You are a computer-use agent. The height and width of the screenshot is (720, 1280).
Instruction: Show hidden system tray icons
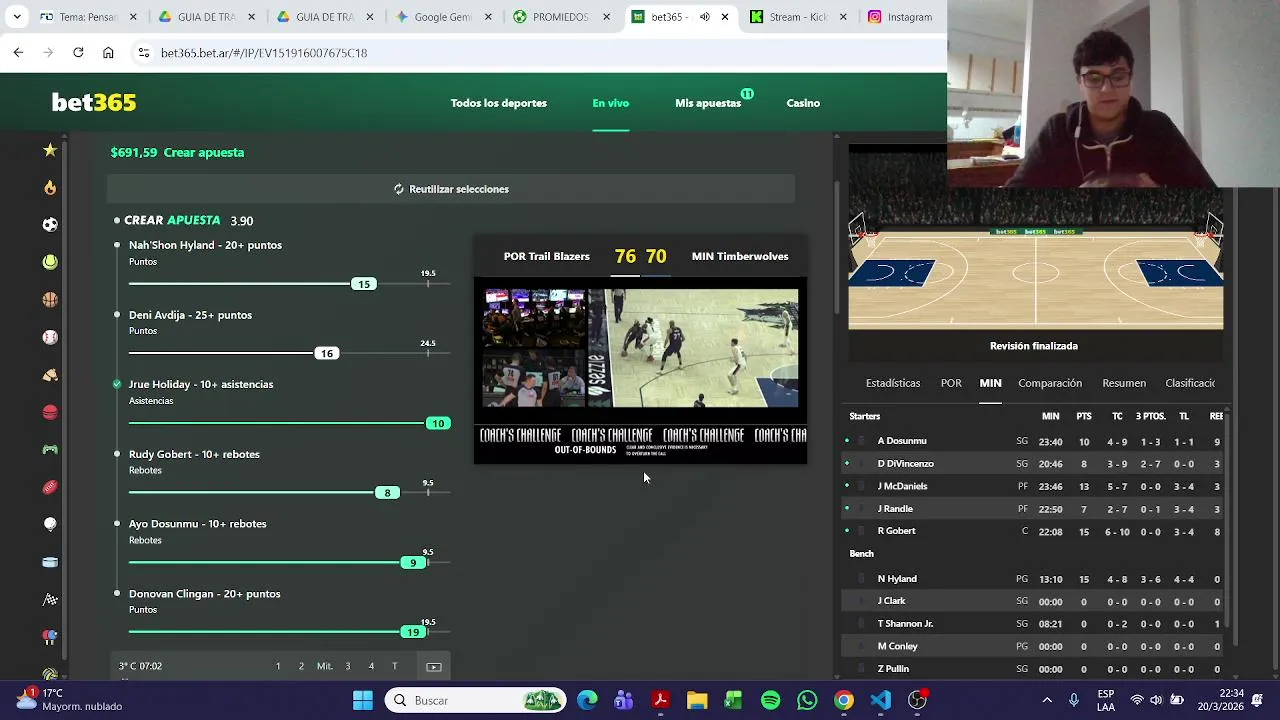[1047, 700]
